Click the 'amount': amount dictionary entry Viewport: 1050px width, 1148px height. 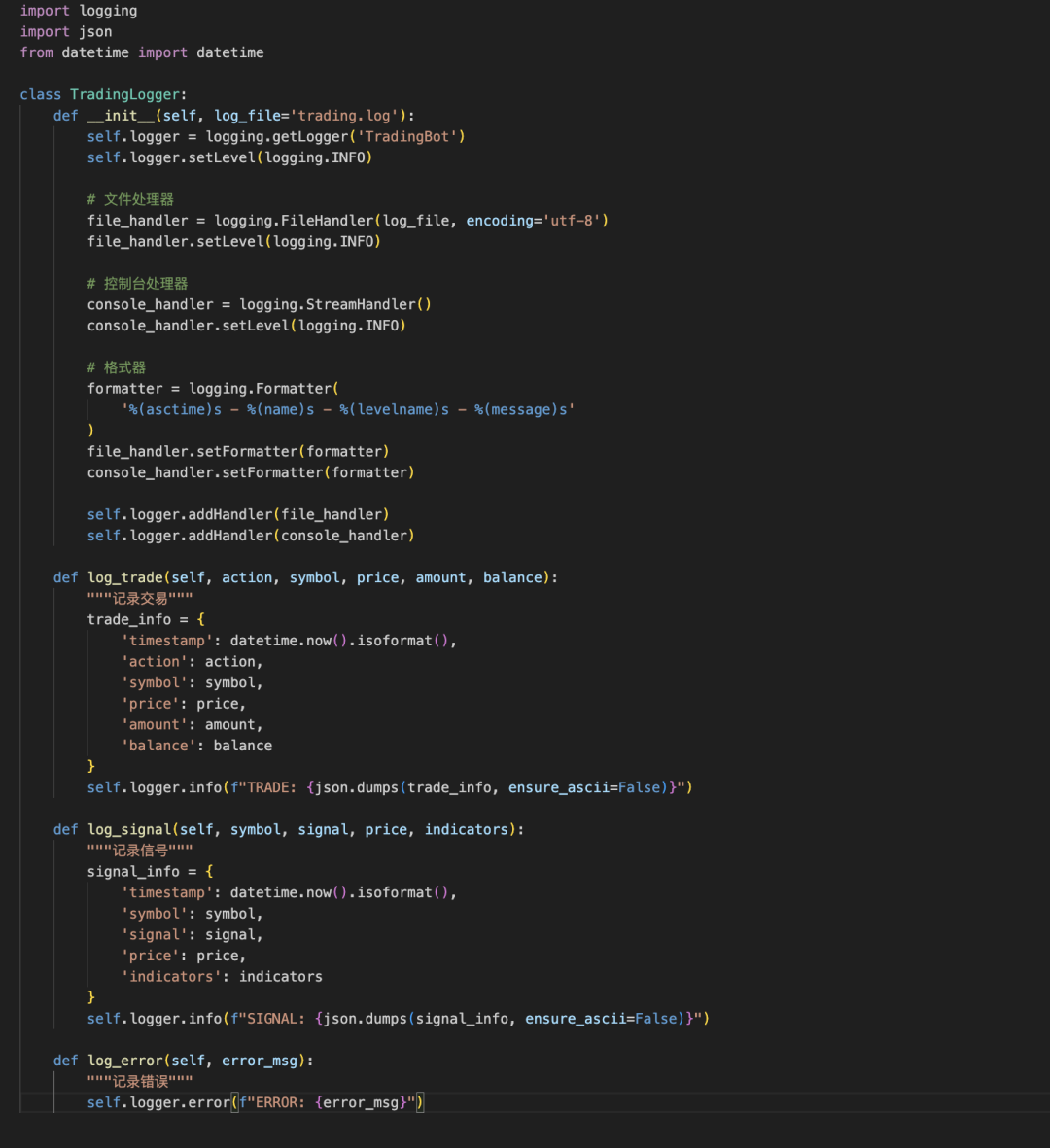[192, 725]
